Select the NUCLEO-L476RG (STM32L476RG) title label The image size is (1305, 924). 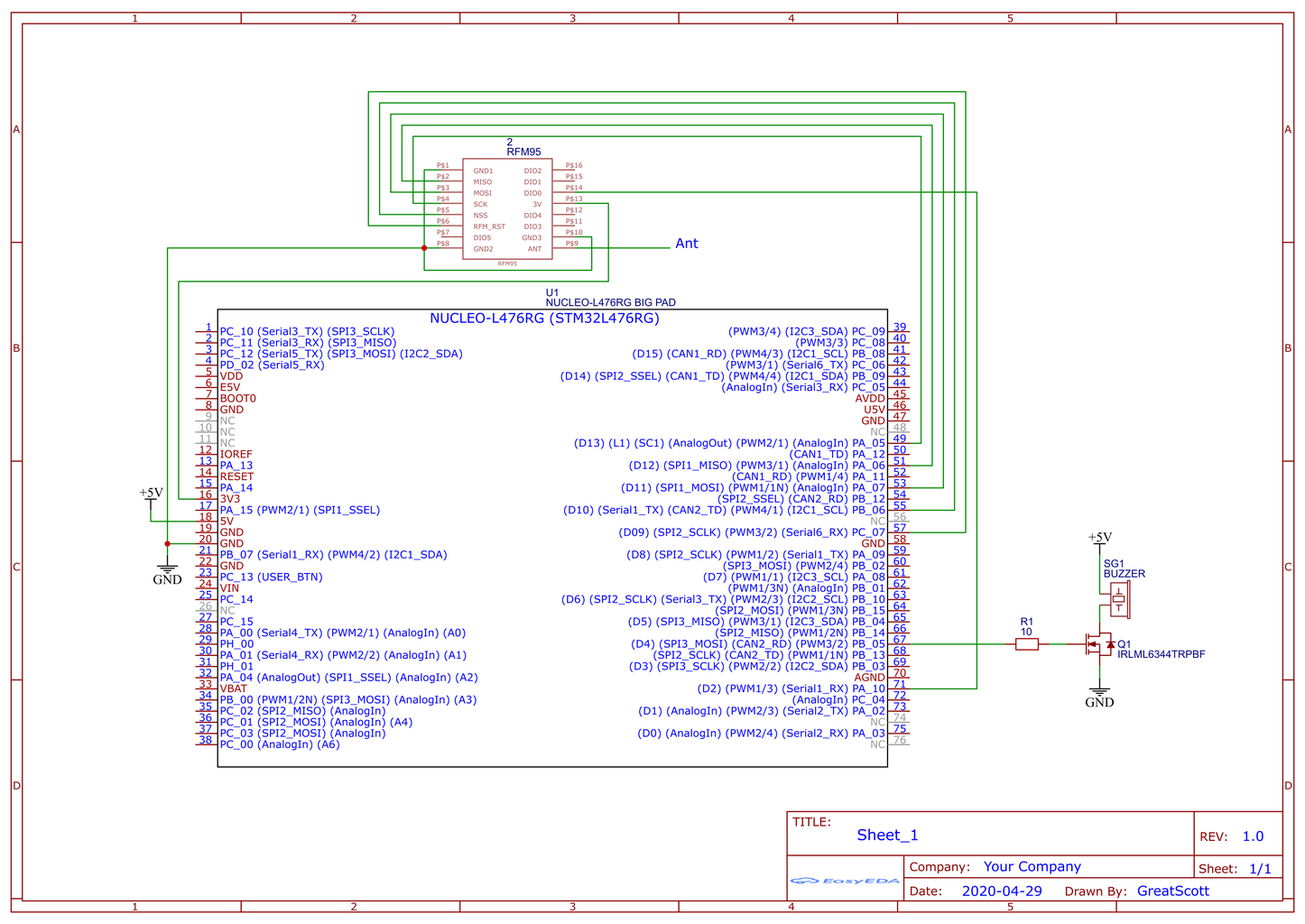coord(544,319)
